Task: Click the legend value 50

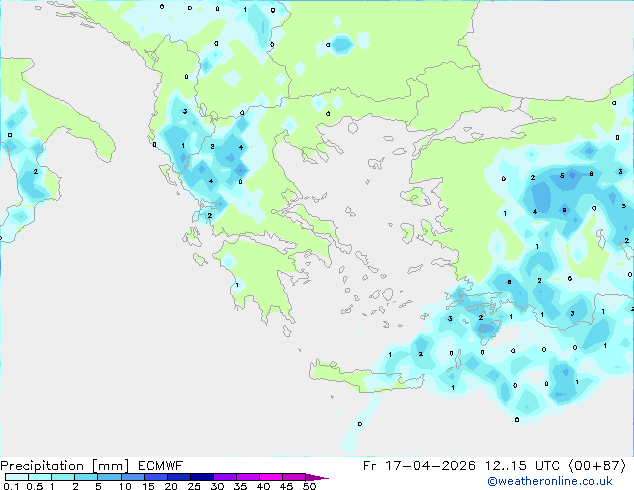Action: coord(309,486)
